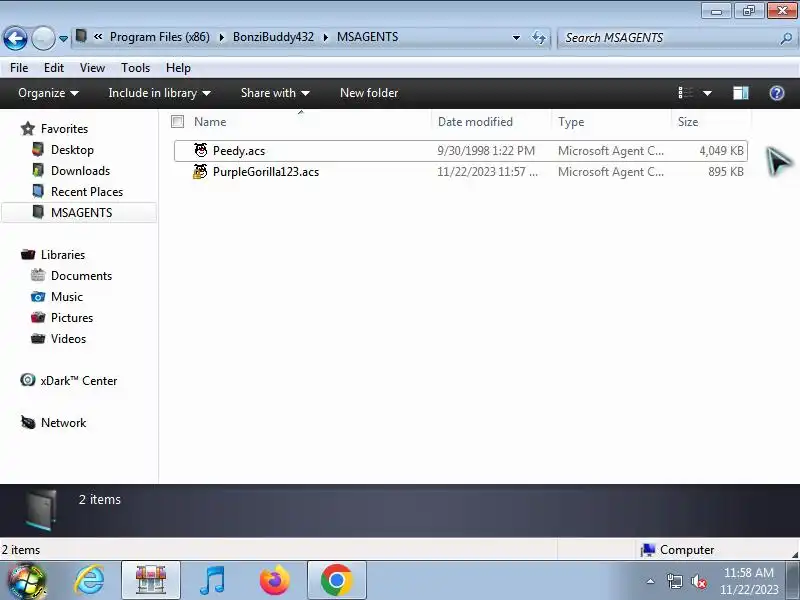The image size is (800, 600).
Task: Launch Internet Explorer from taskbar
Action: pos(89,581)
